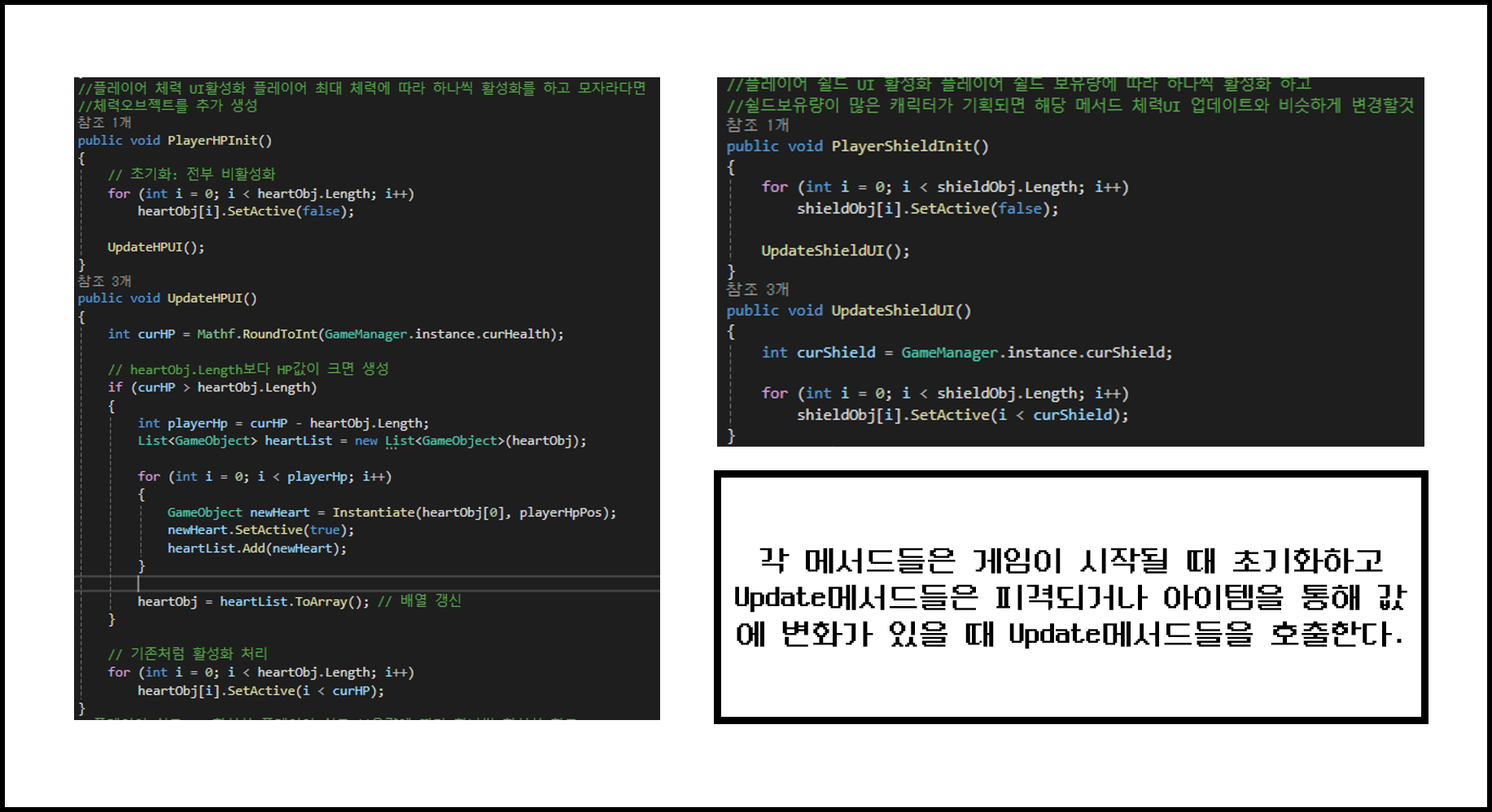Click the 'public void PlayerHPInit()' declaration
The image size is (1492, 812).
175,140
